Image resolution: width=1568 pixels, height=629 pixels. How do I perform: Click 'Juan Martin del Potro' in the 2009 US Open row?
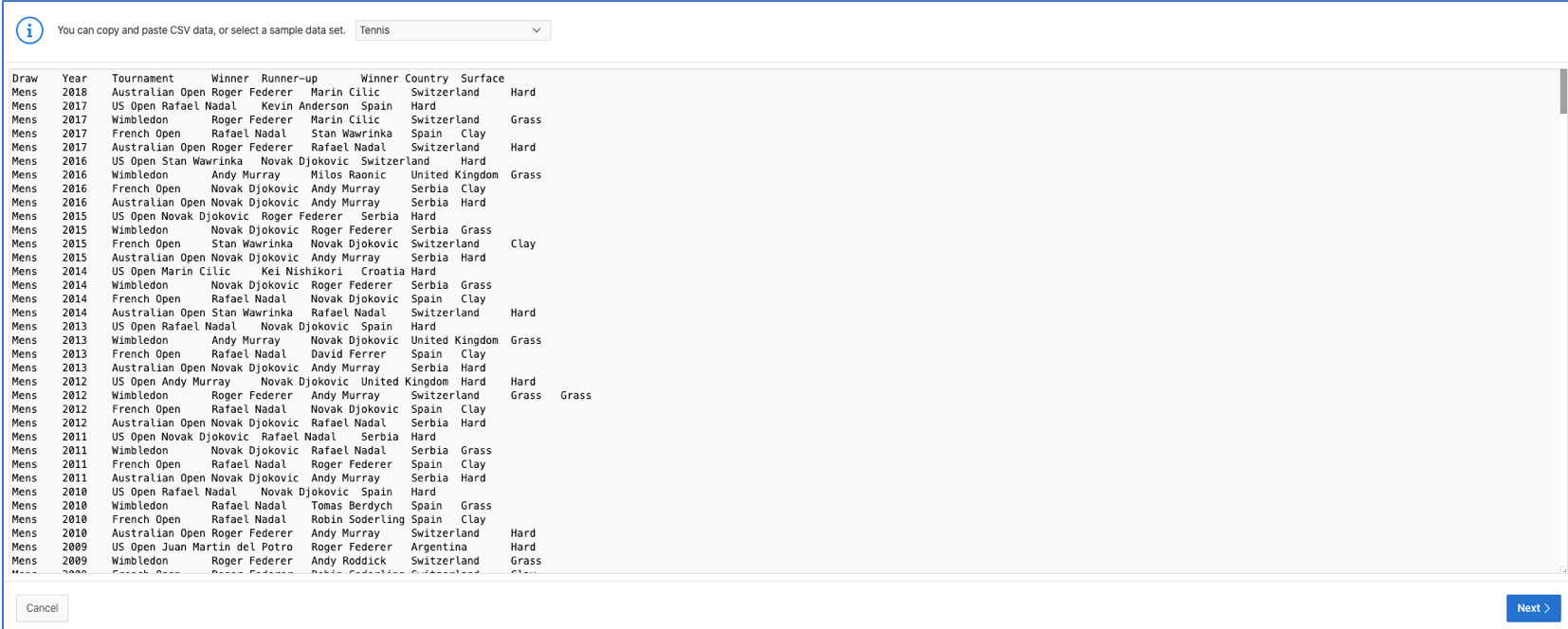point(228,547)
